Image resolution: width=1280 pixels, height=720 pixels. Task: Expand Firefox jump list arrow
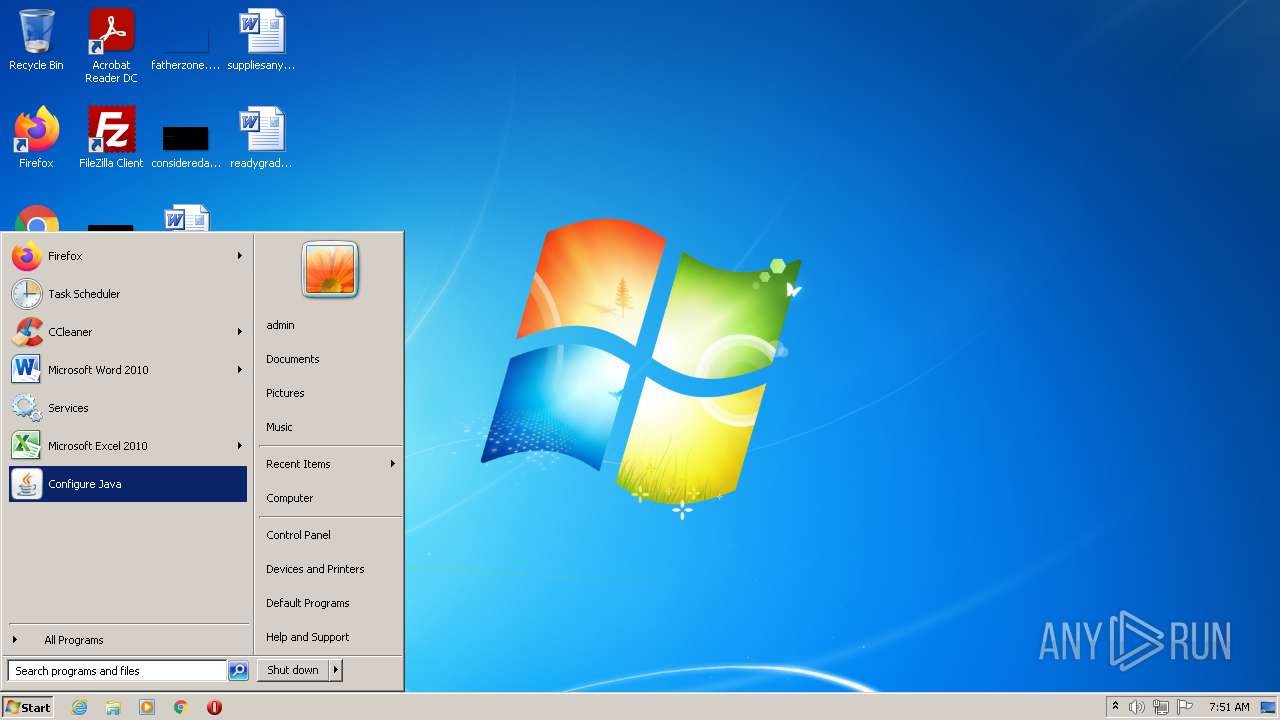point(240,256)
